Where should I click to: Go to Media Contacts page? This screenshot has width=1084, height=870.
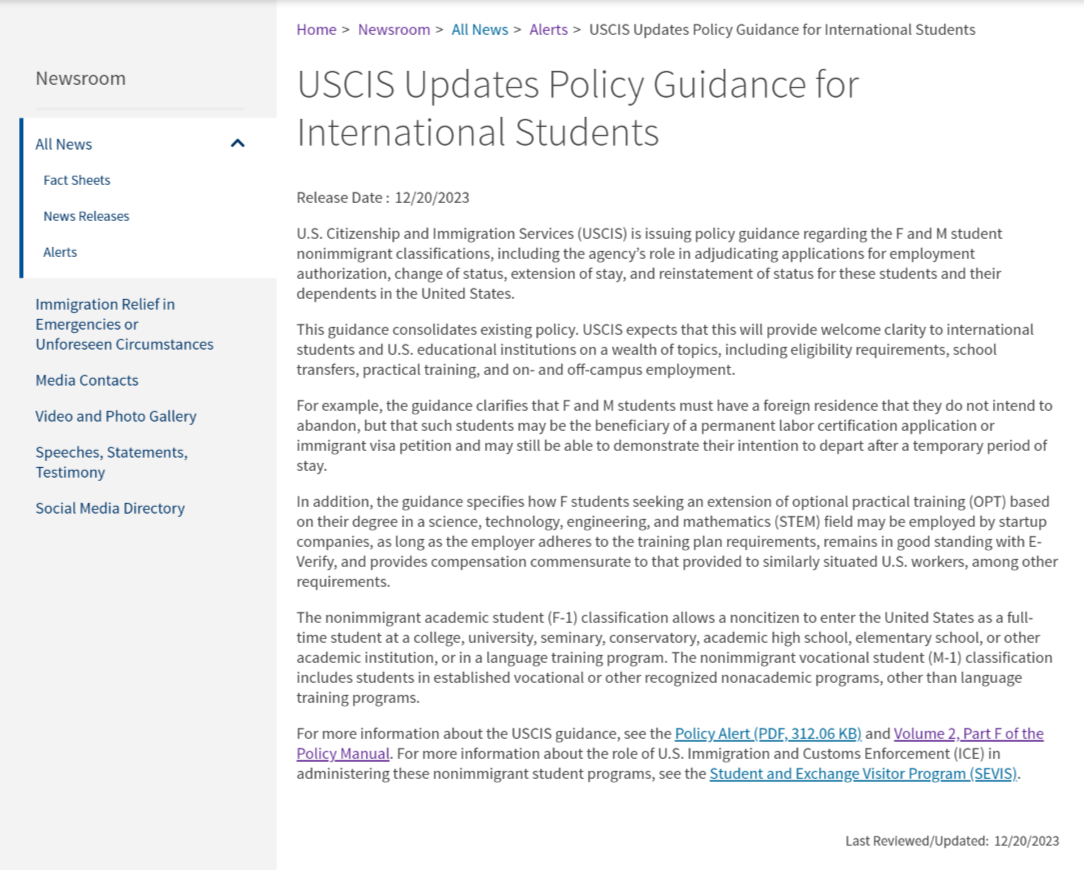point(87,380)
